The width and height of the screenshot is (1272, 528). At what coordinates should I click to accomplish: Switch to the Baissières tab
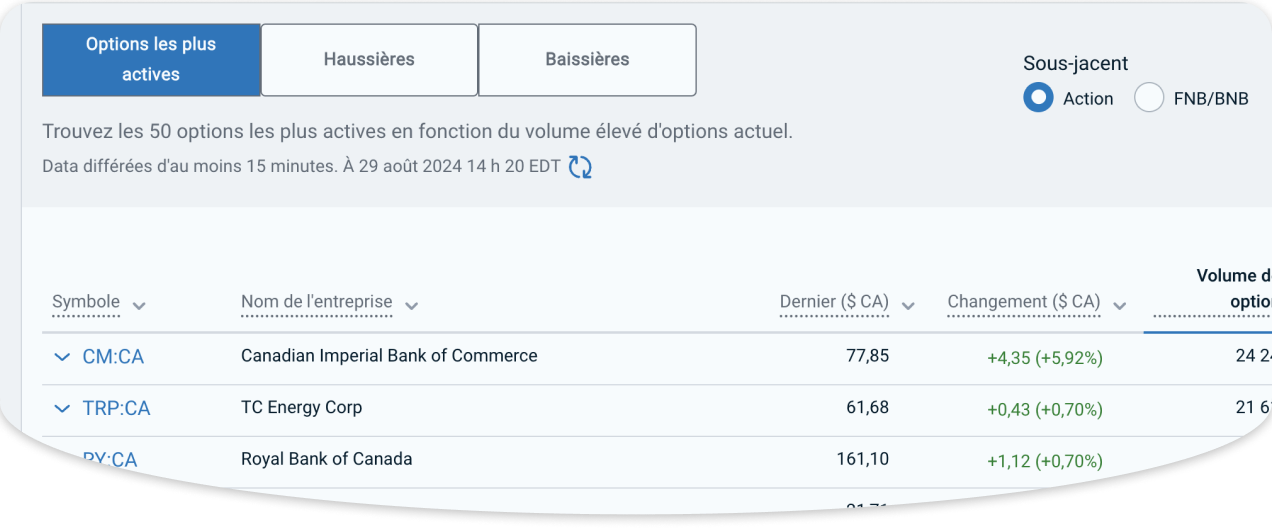(587, 60)
